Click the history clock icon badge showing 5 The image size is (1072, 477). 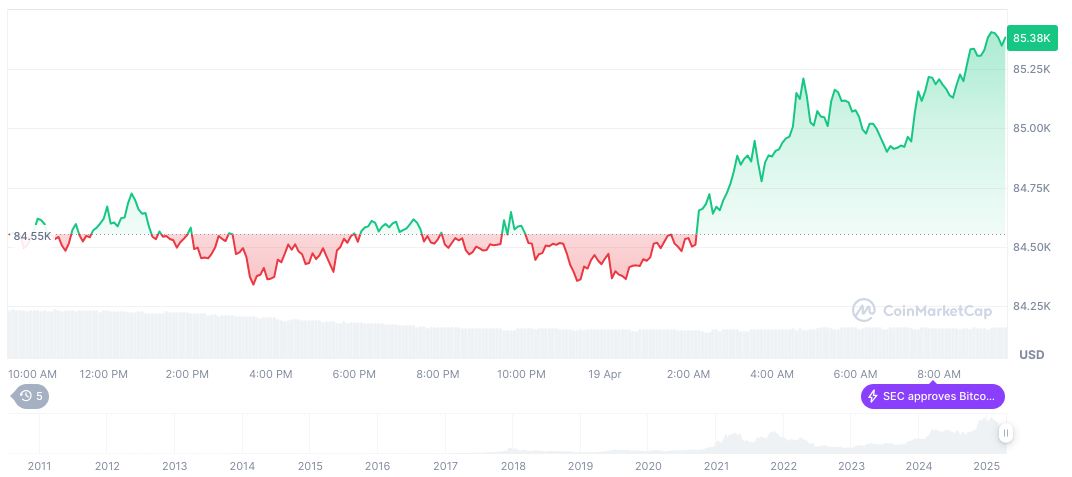(x=30, y=396)
